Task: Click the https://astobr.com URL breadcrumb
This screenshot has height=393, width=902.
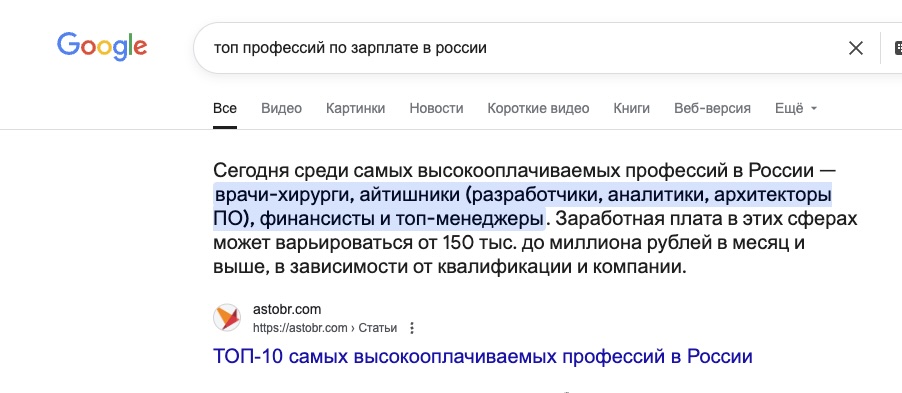Action: tap(300, 328)
